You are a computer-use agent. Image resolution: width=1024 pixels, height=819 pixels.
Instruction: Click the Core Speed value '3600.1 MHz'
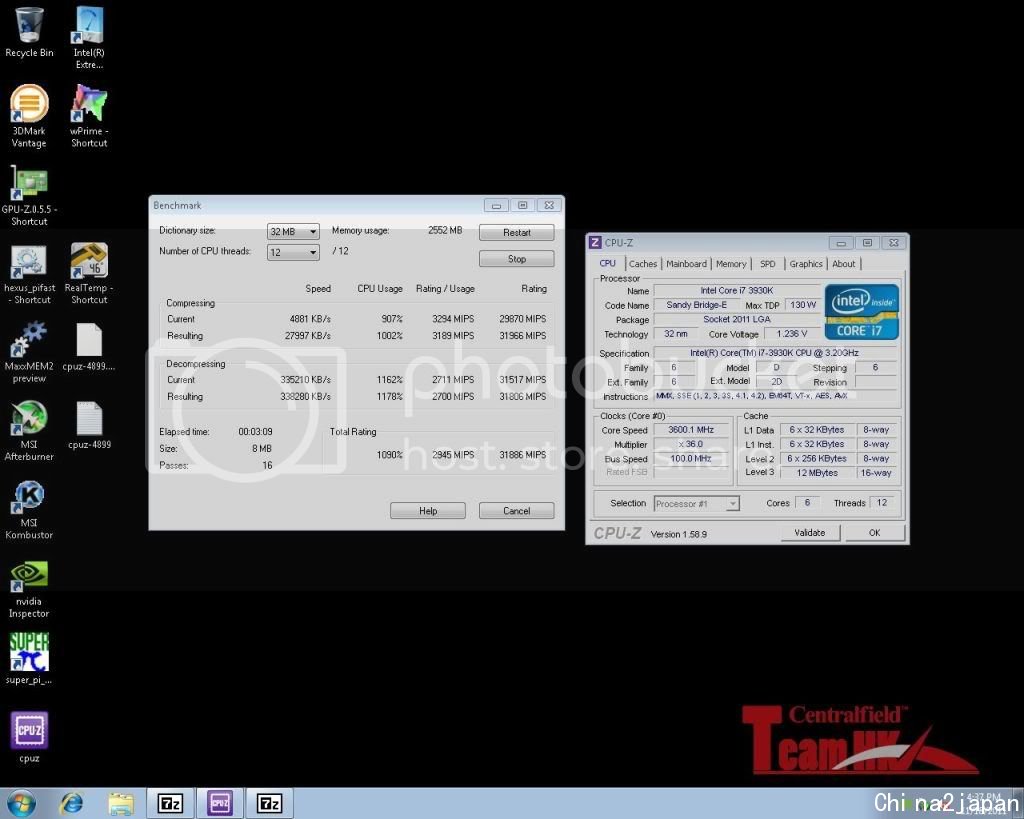[x=691, y=430]
